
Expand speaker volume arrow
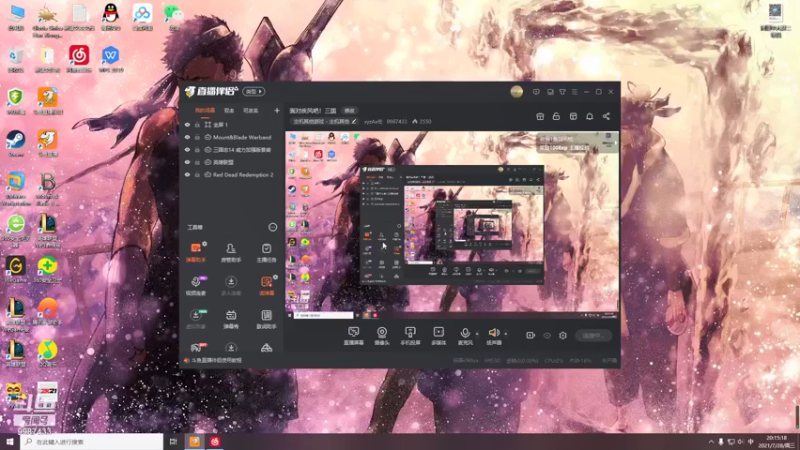[506, 334]
